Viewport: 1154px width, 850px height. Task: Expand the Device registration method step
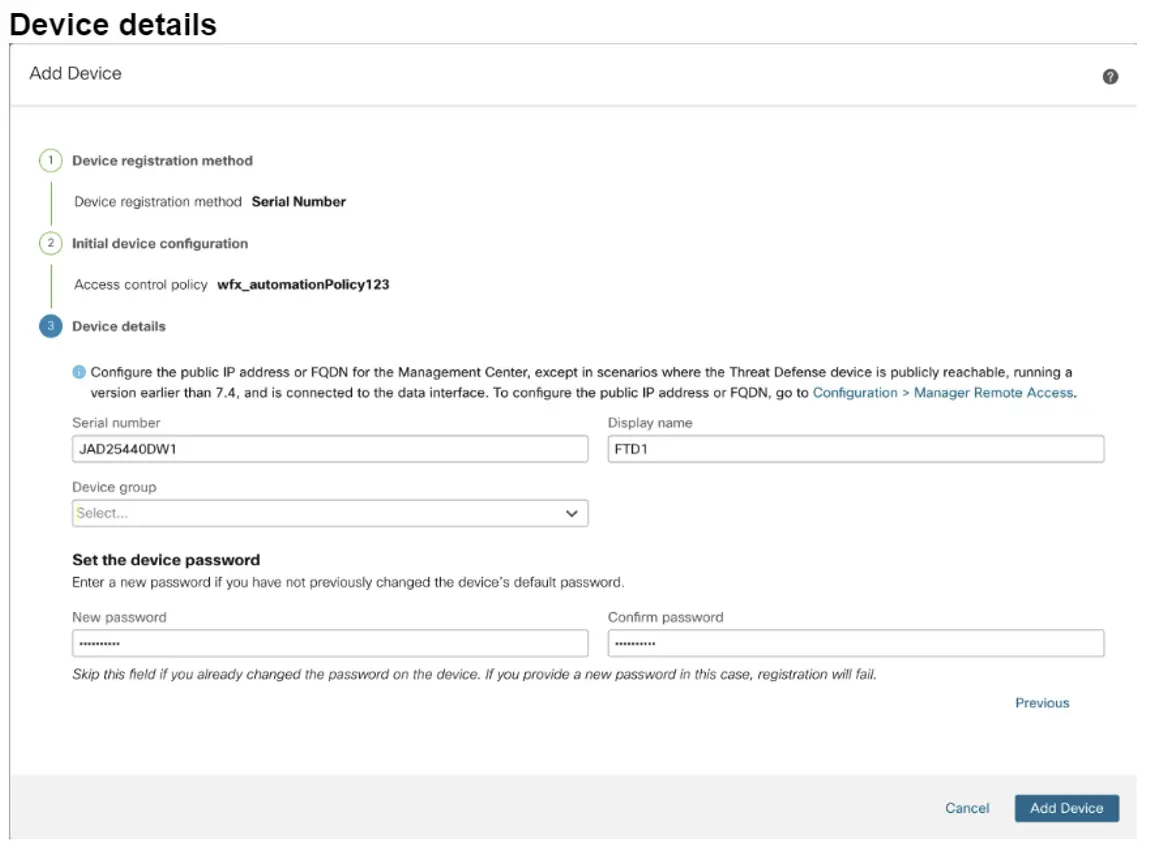click(x=163, y=160)
